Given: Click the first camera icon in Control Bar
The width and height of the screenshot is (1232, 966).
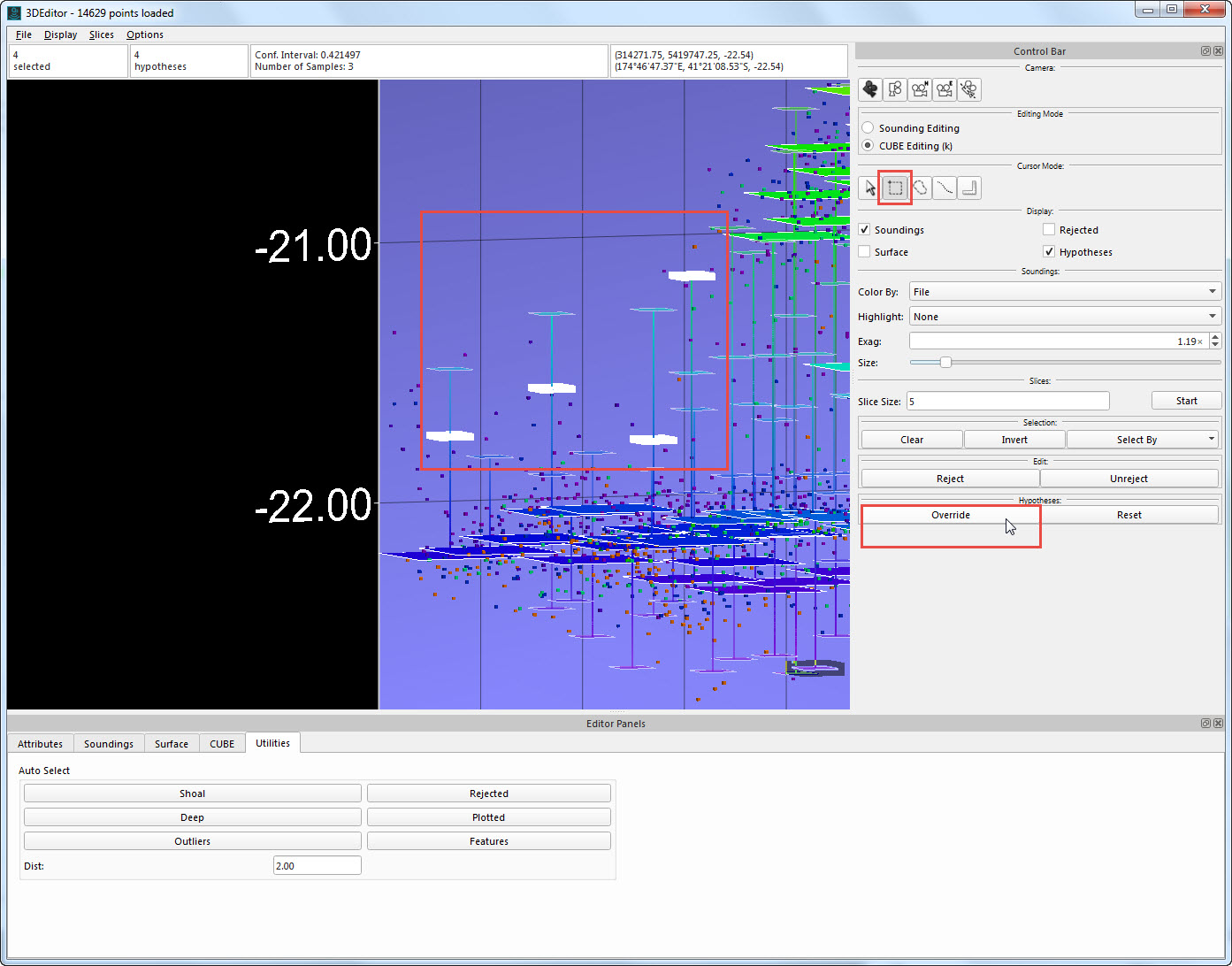Looking at the screenshot, I should pos(870,89).
